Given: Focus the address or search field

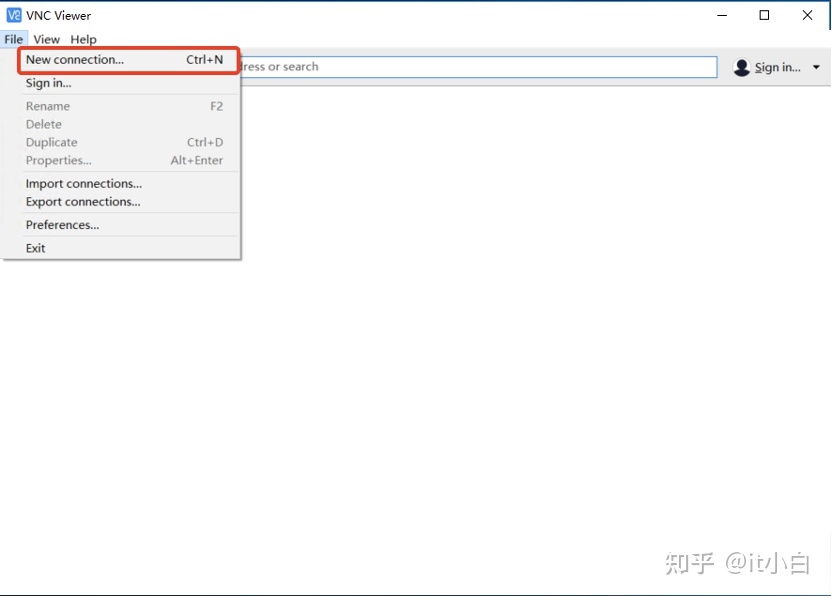Looking at the screenshot, I should [478, 67].
